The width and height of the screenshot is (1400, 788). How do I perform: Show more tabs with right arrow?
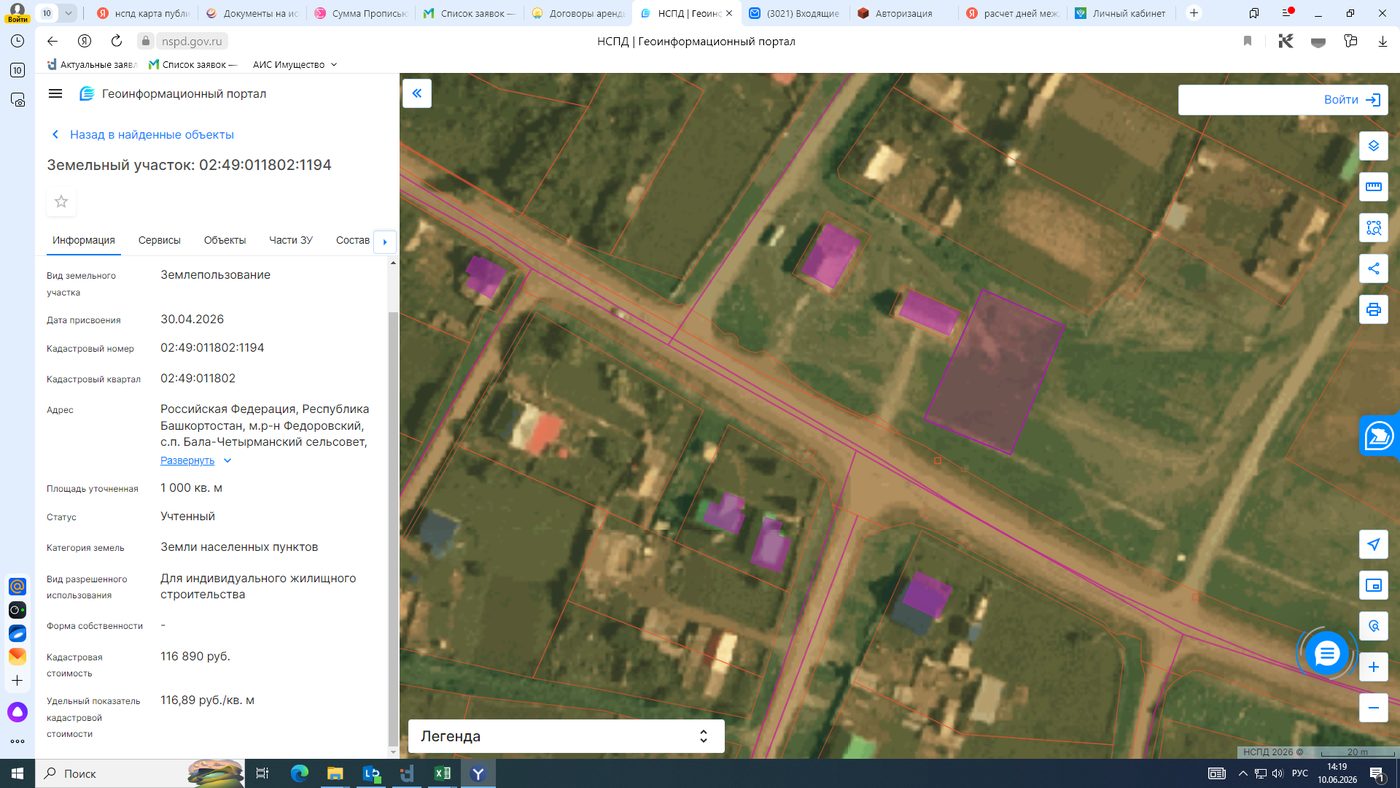(x=385, y=241)
